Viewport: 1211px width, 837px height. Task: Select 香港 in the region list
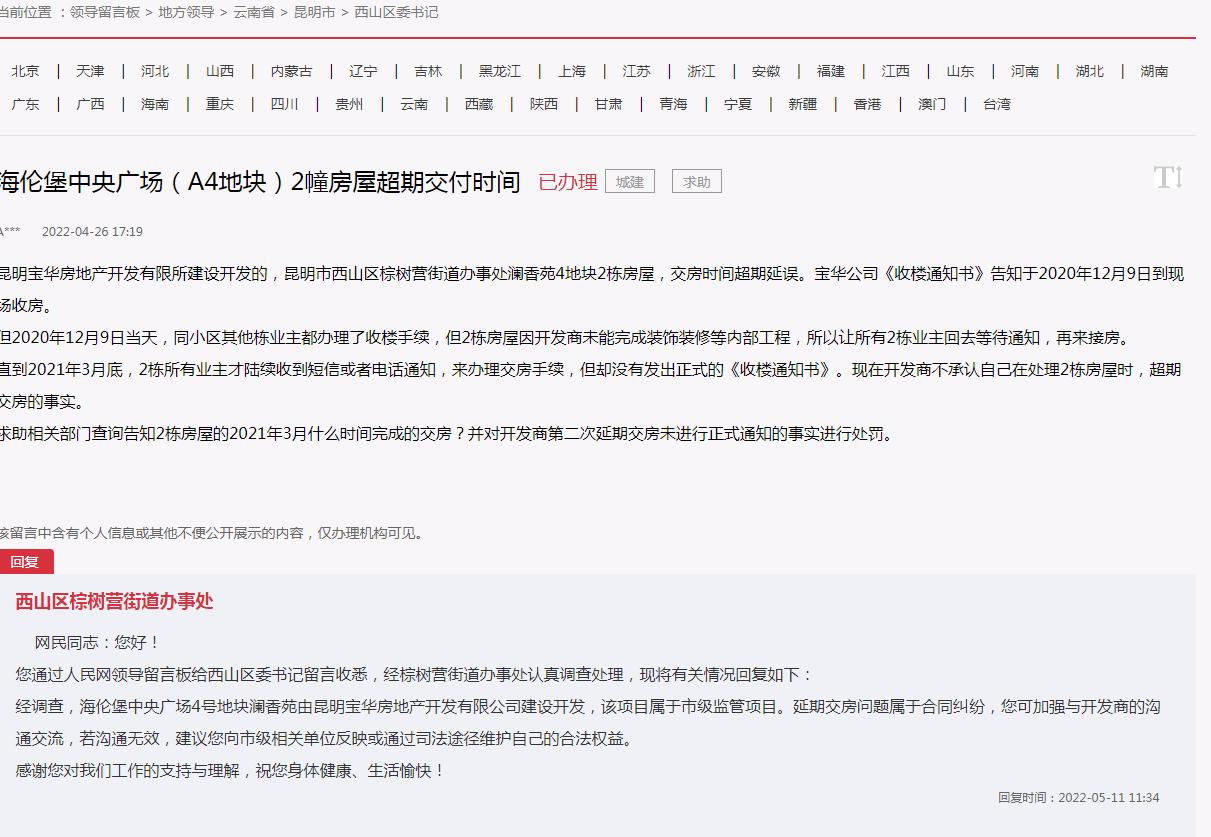pos(867,104)
